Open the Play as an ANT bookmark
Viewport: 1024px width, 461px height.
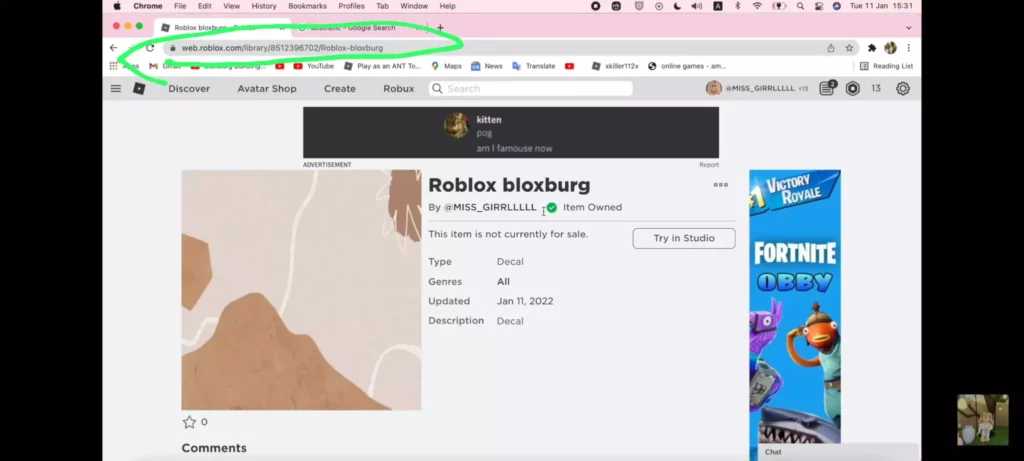382,66
